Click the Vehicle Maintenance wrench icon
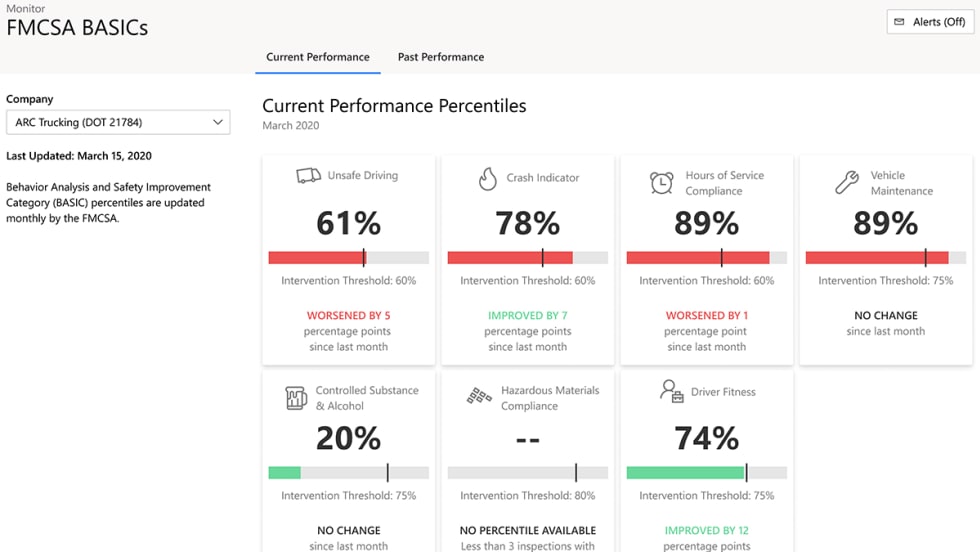This screenshot has height=552, width=980. (x=846, y=182)
